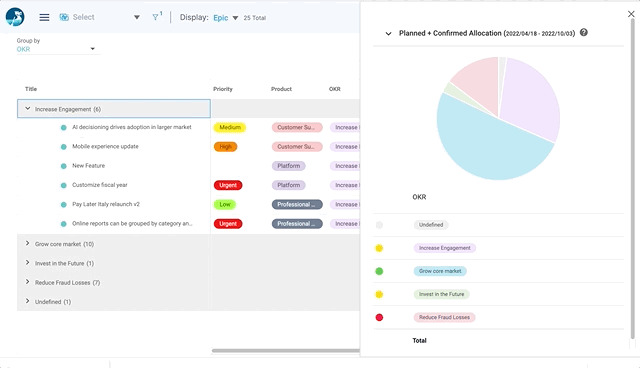Viewport: 640px width, 368px height.
Task: Open 'Customize fiscal year' epic
Action: click(100, 185)
